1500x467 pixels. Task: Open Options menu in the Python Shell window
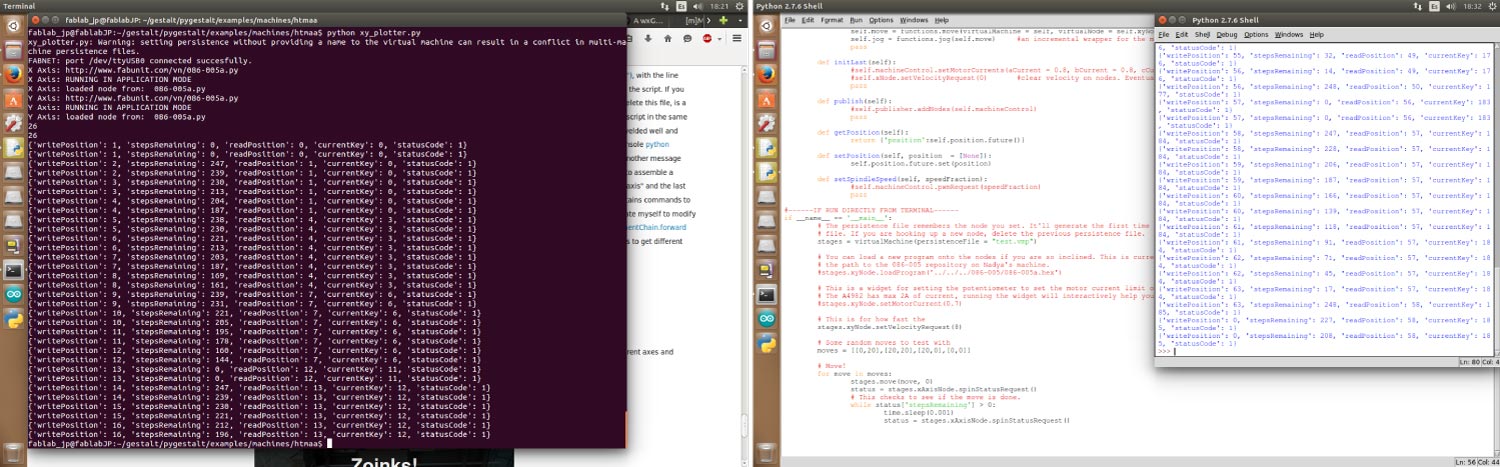pyautogui.click(x=1256, y=34)
